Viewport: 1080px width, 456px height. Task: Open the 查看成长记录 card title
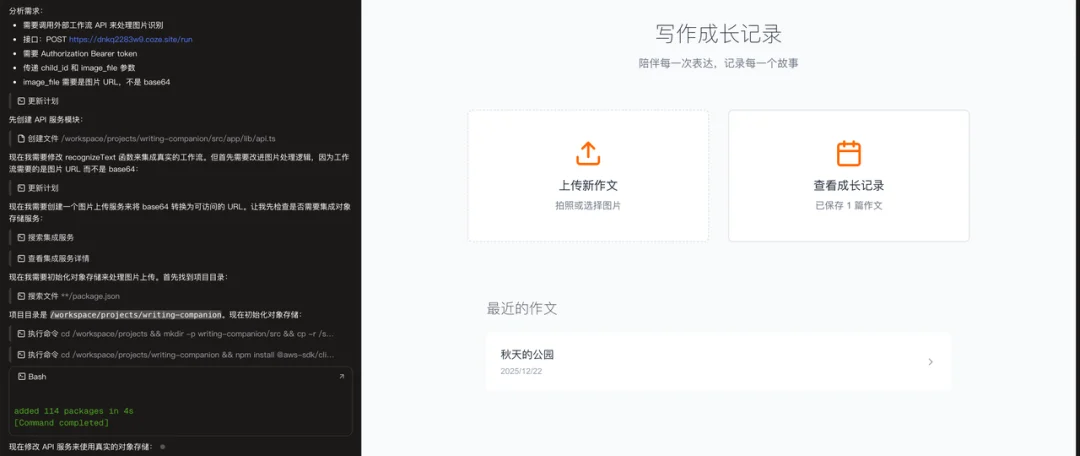point(849,186)
